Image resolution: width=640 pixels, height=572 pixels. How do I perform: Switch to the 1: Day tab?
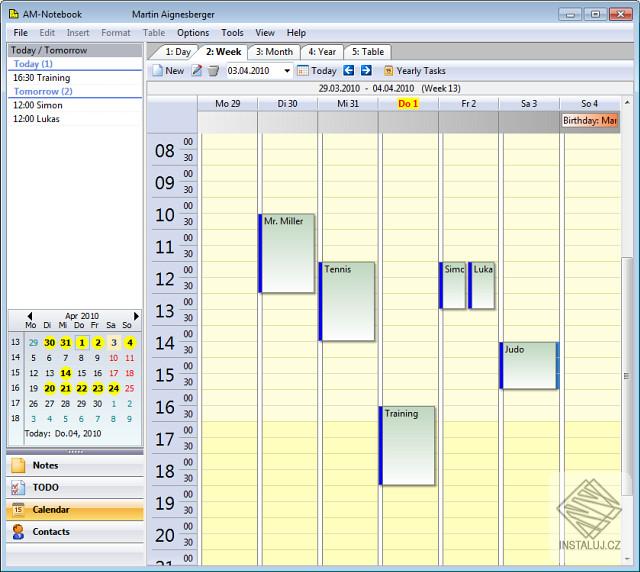point(176,52)
